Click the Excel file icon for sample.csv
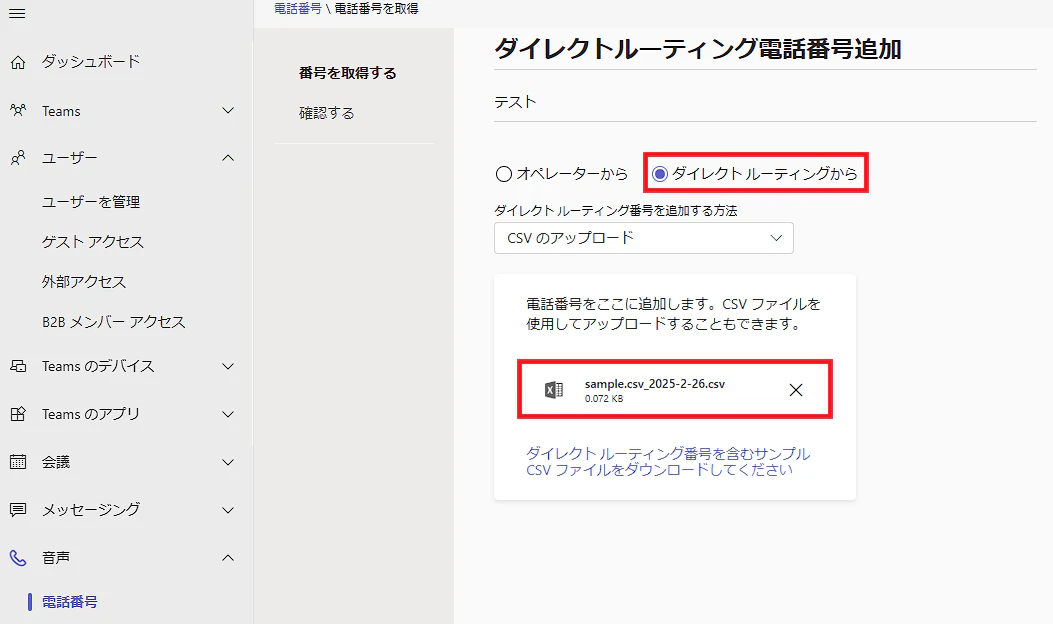This screenshot has height=624, width=1053. click(x=553, y=390)
